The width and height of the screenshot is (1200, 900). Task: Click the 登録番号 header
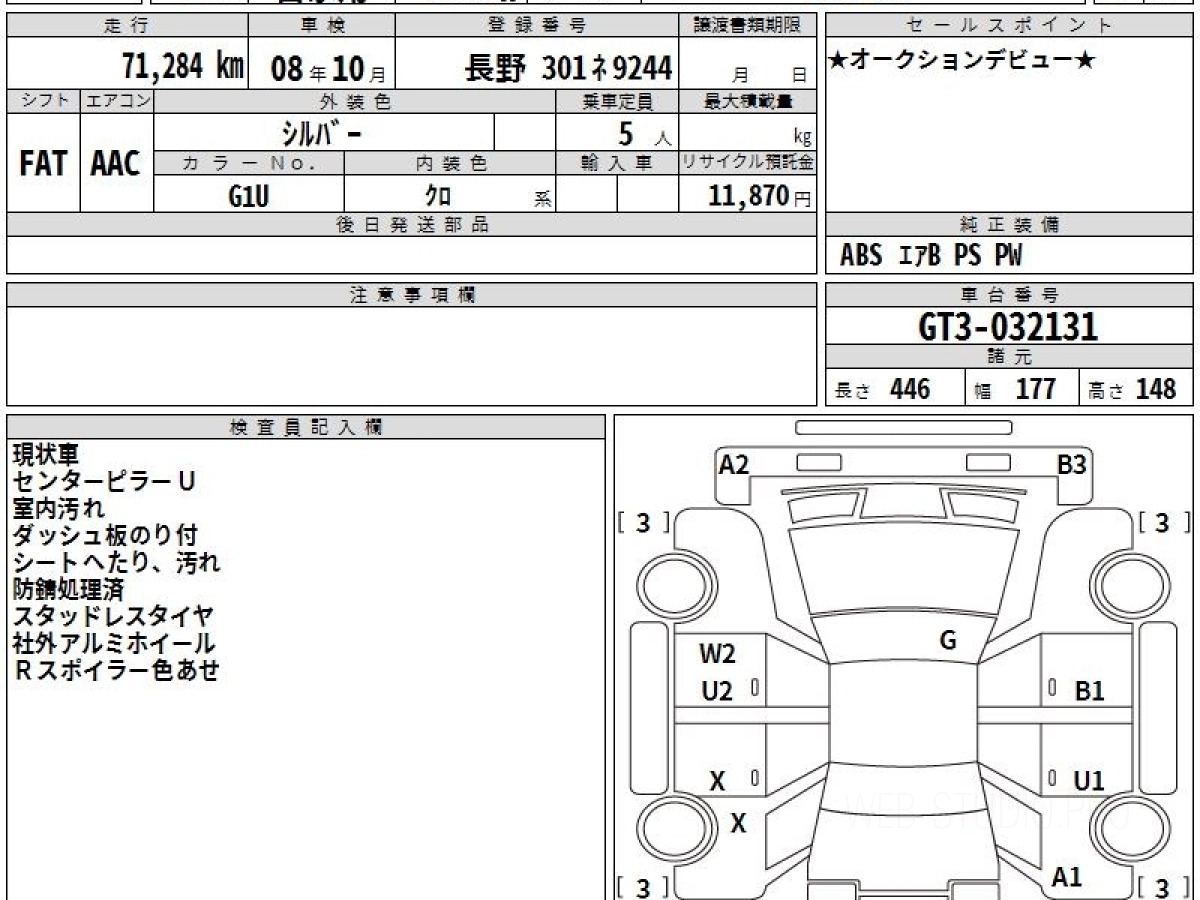click(x=538, y=25)
